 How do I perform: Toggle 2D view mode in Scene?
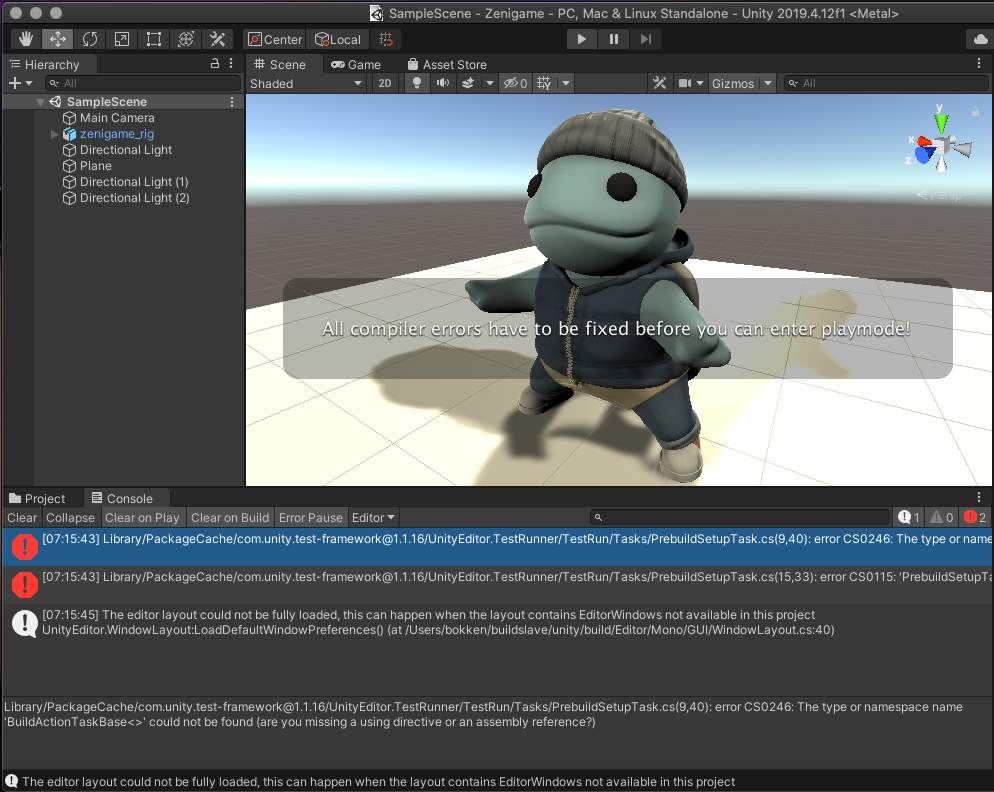click(x=384, y=84)
